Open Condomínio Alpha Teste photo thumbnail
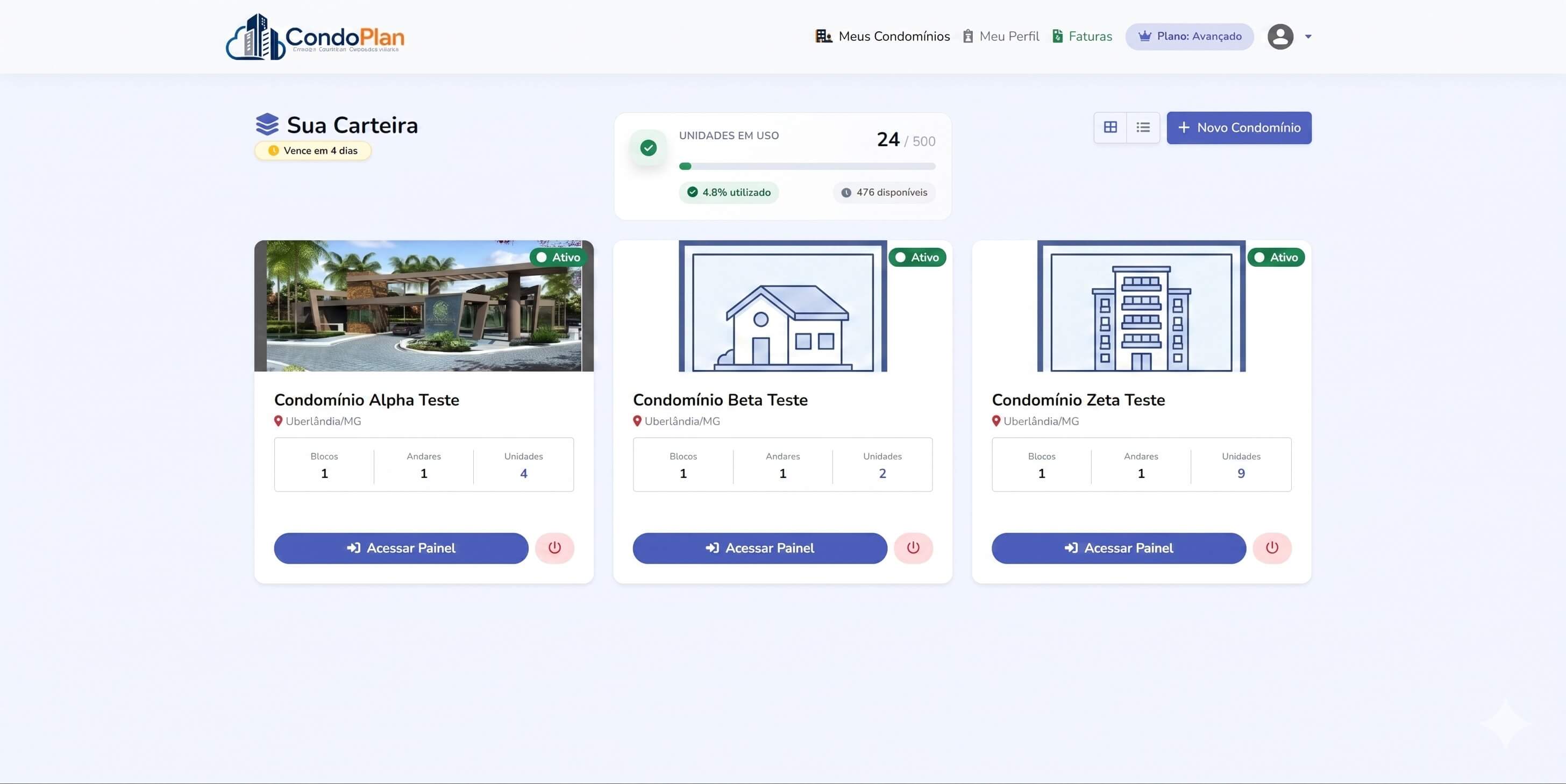Viewport: 1566px width, 784px height. (x=424, y=306)
